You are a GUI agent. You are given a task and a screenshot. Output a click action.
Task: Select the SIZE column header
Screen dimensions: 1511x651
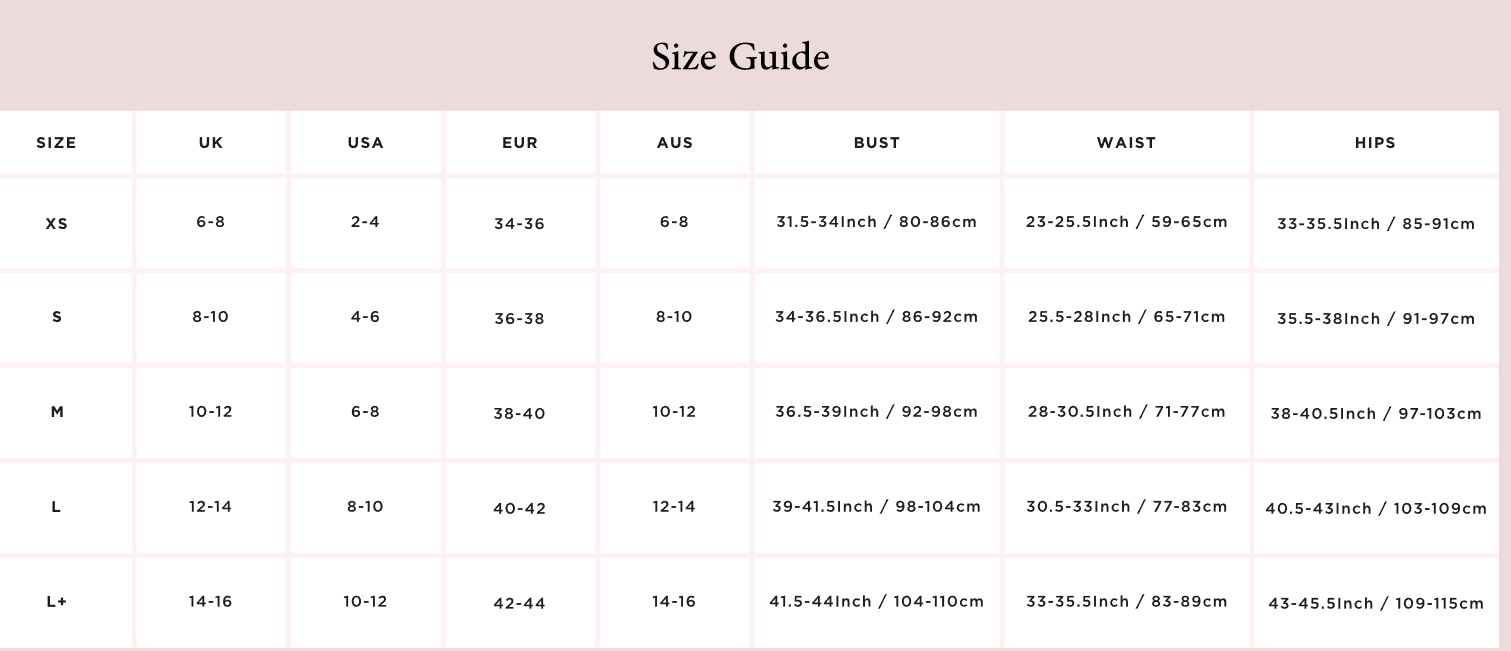click(57, 143)
